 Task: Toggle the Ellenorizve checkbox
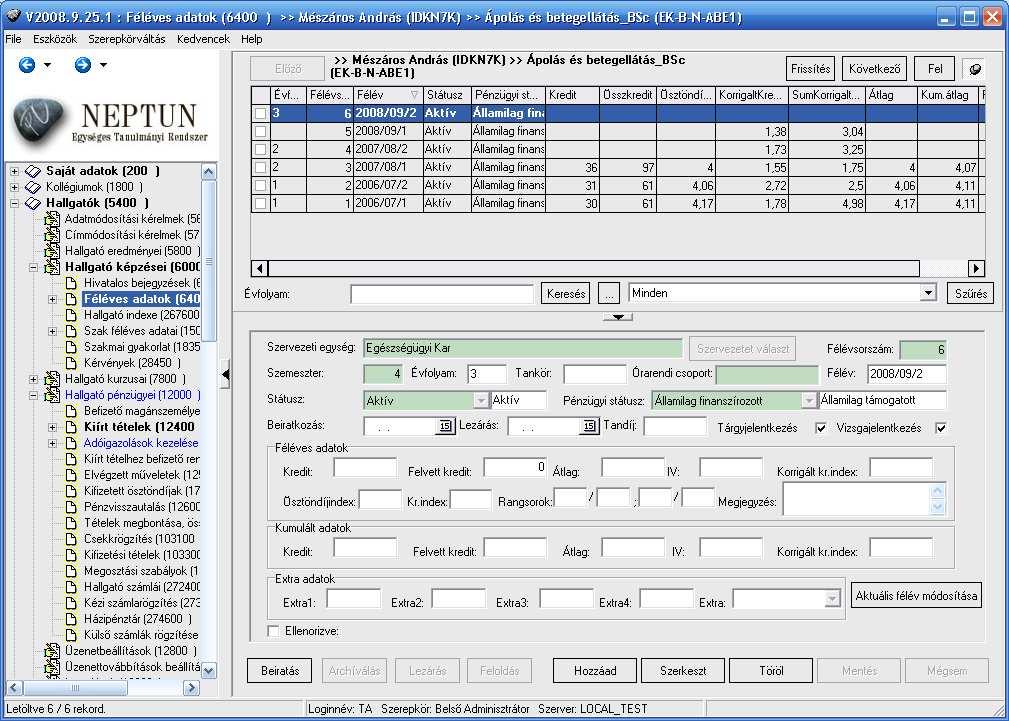[x=273, y=632]
